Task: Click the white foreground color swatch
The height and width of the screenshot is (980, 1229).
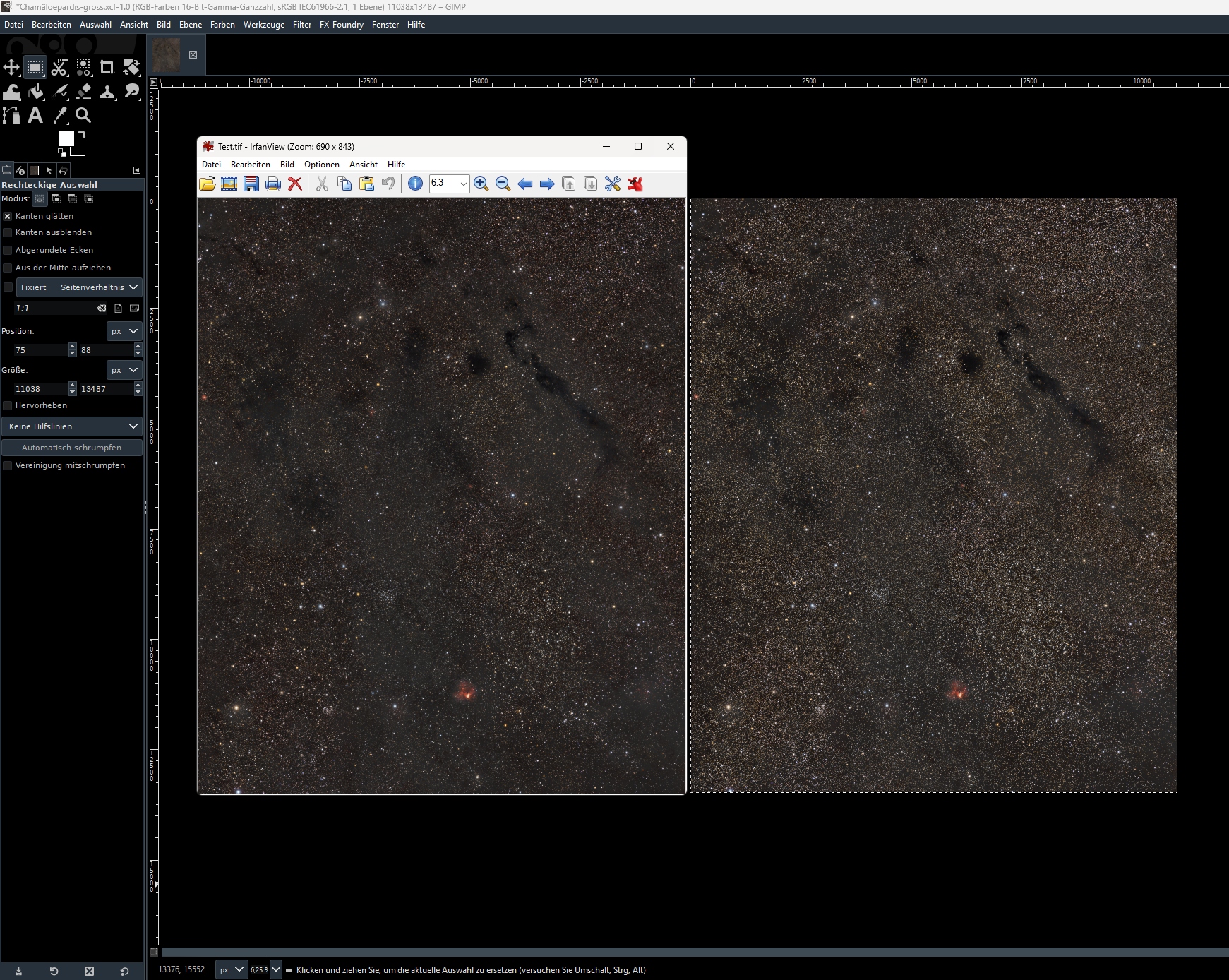Action: coord(66,138)
